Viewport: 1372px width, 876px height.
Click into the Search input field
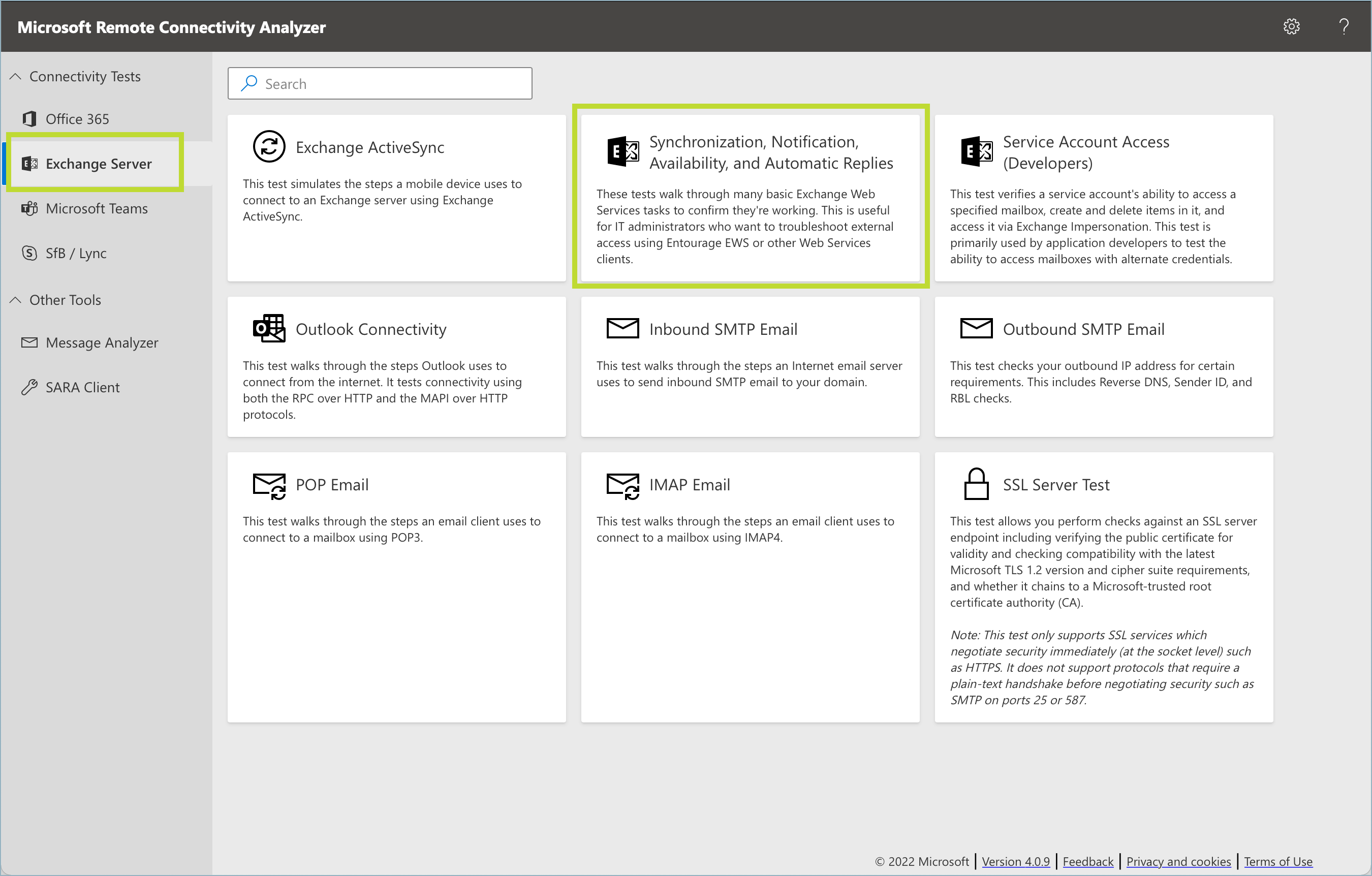click(x=380, y=83)
